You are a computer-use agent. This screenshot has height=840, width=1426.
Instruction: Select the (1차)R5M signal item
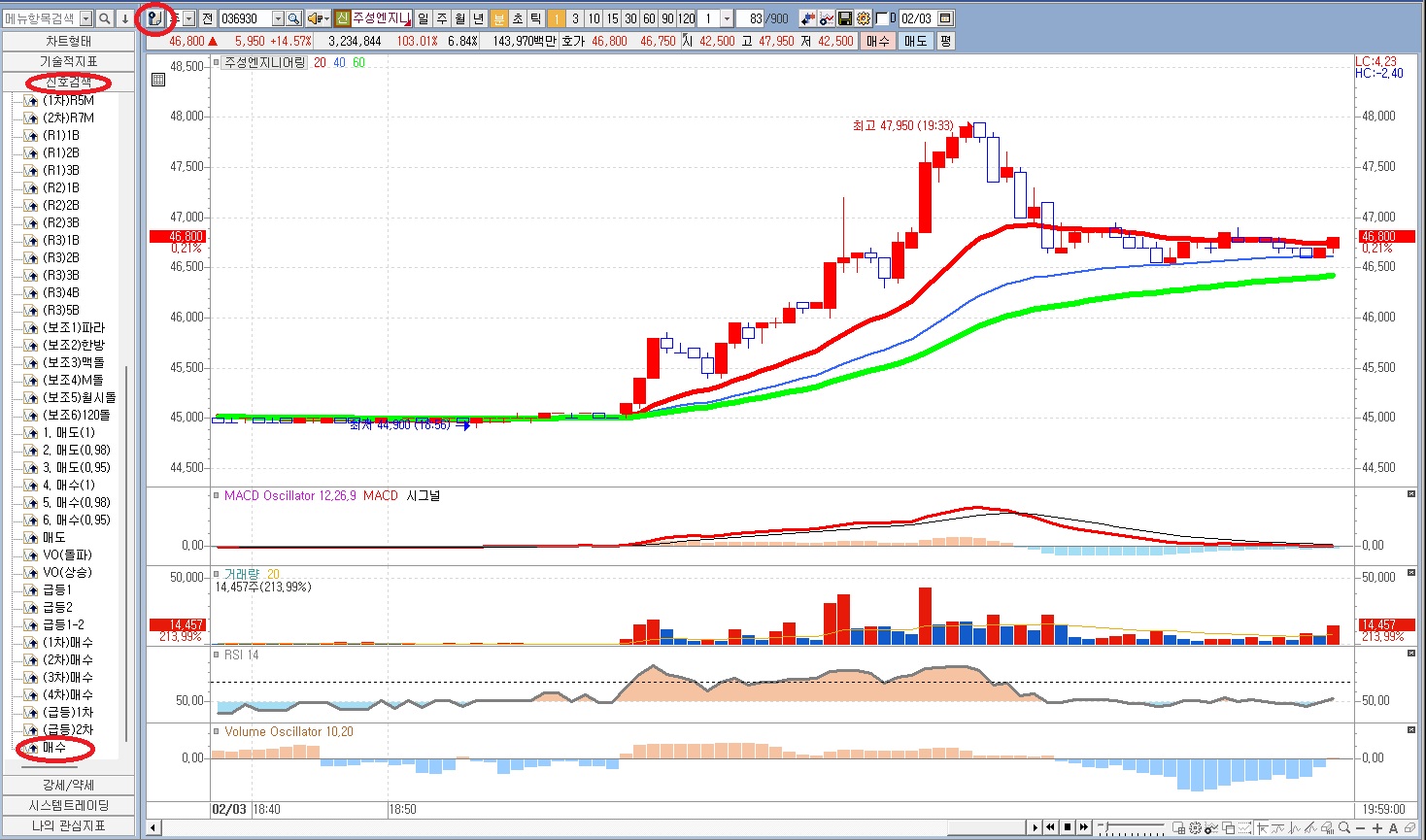coord(68,100)
